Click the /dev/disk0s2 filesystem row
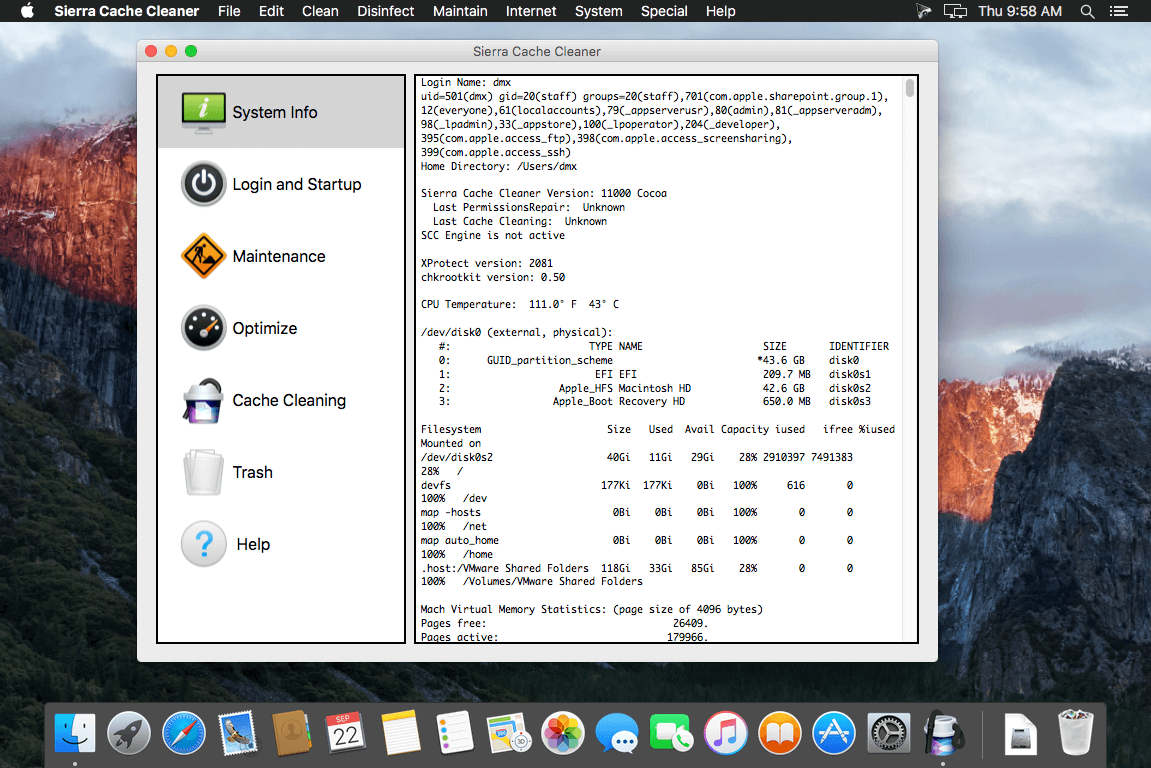 click(636, 457)
